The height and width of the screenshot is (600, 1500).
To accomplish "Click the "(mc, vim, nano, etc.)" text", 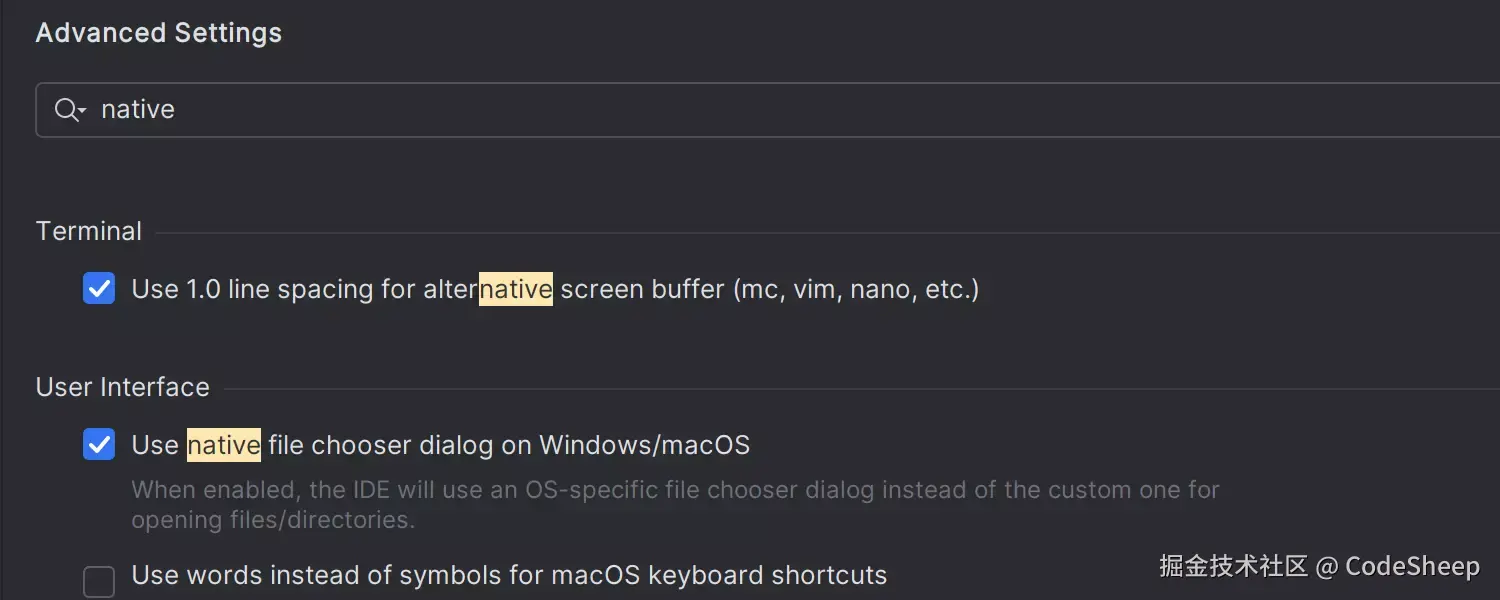I will coord(856,290).
